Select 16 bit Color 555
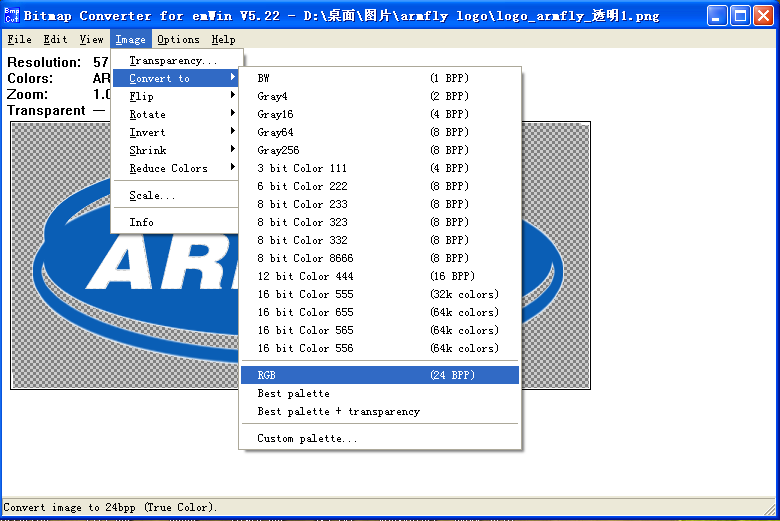Viewport: 780px width, 521px height. tap(380, 294)
